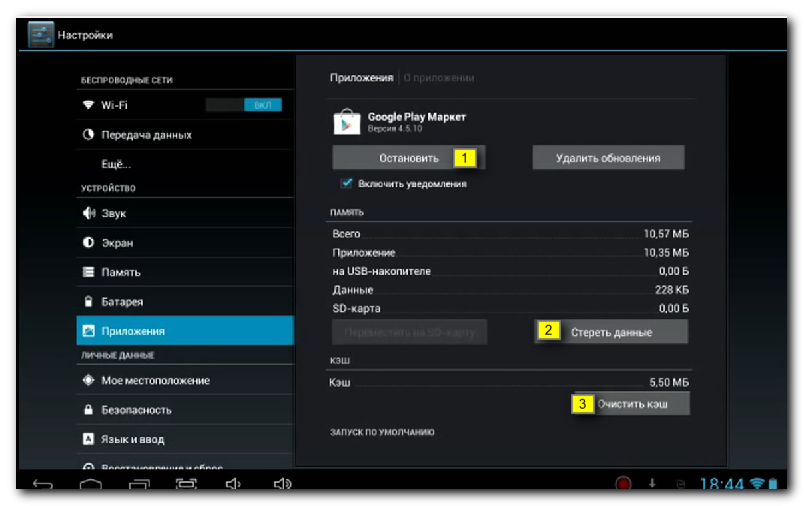Go back via Приложения breadcrumb tab

coord(361,77)
